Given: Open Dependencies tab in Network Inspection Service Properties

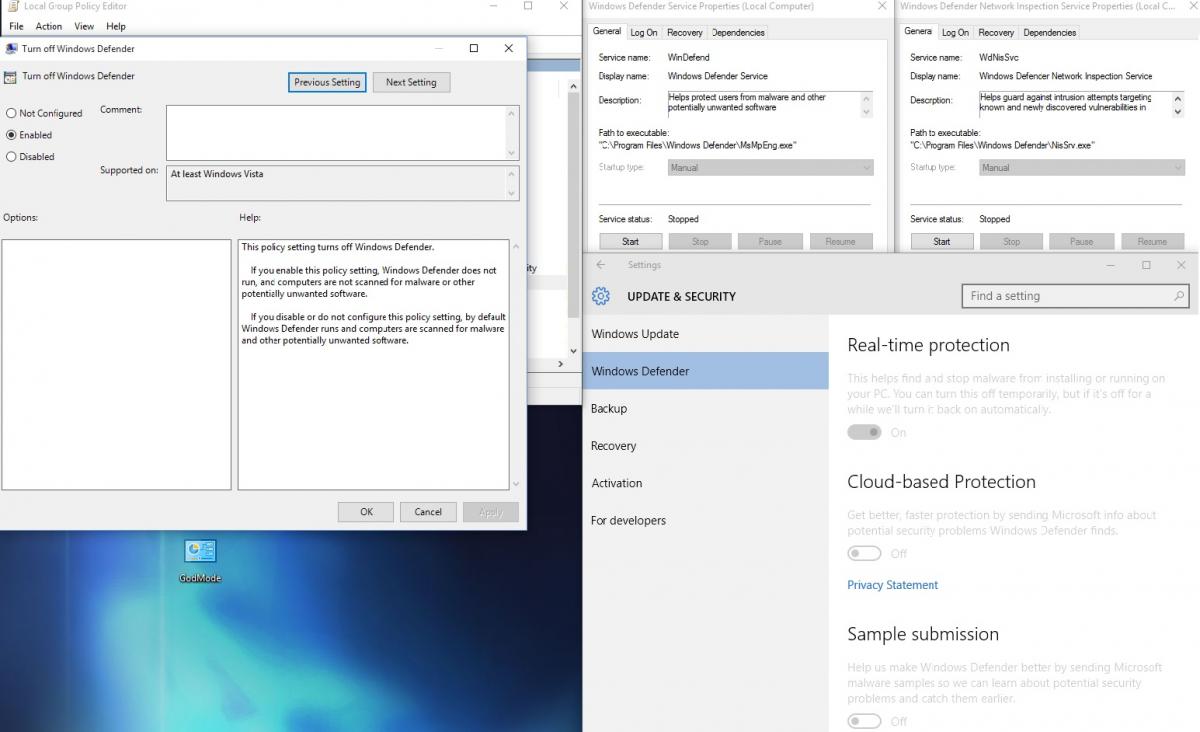Looking at the screenshot, I should (x=1049, y=33).
